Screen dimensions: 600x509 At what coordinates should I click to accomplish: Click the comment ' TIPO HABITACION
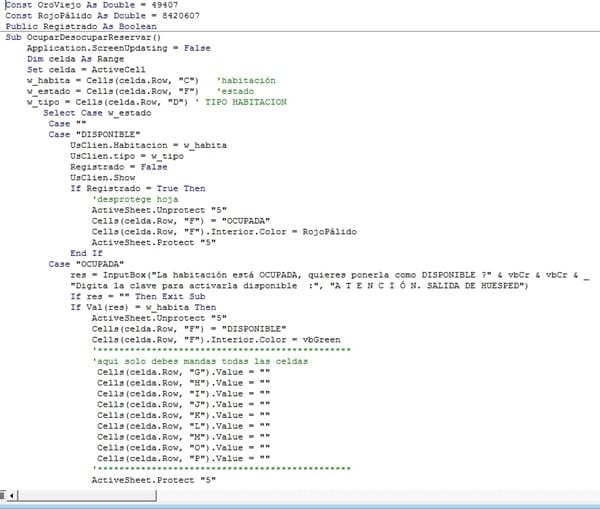pos(241,102)
